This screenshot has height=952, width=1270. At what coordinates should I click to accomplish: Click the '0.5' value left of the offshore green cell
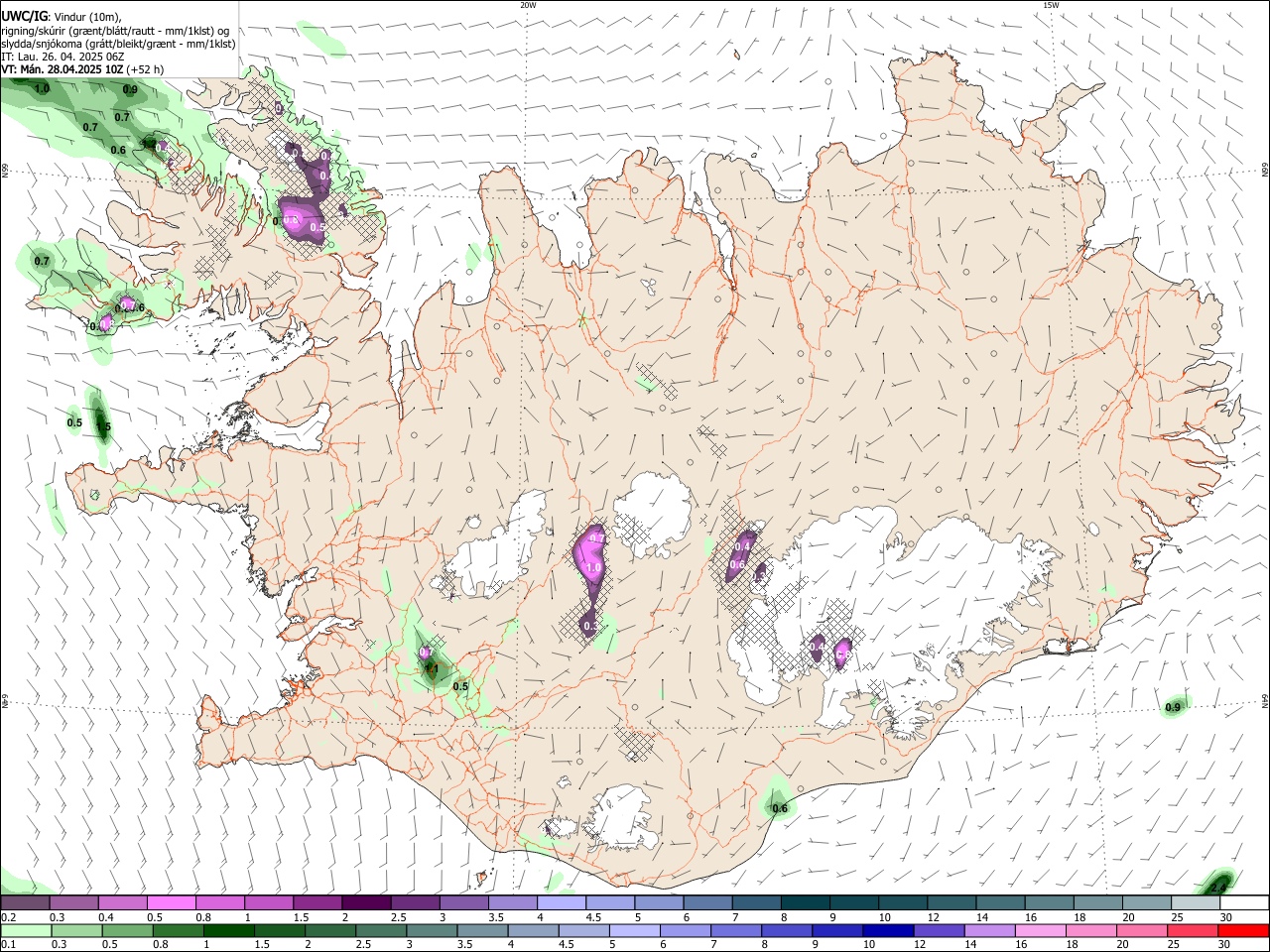coord(74,423)
